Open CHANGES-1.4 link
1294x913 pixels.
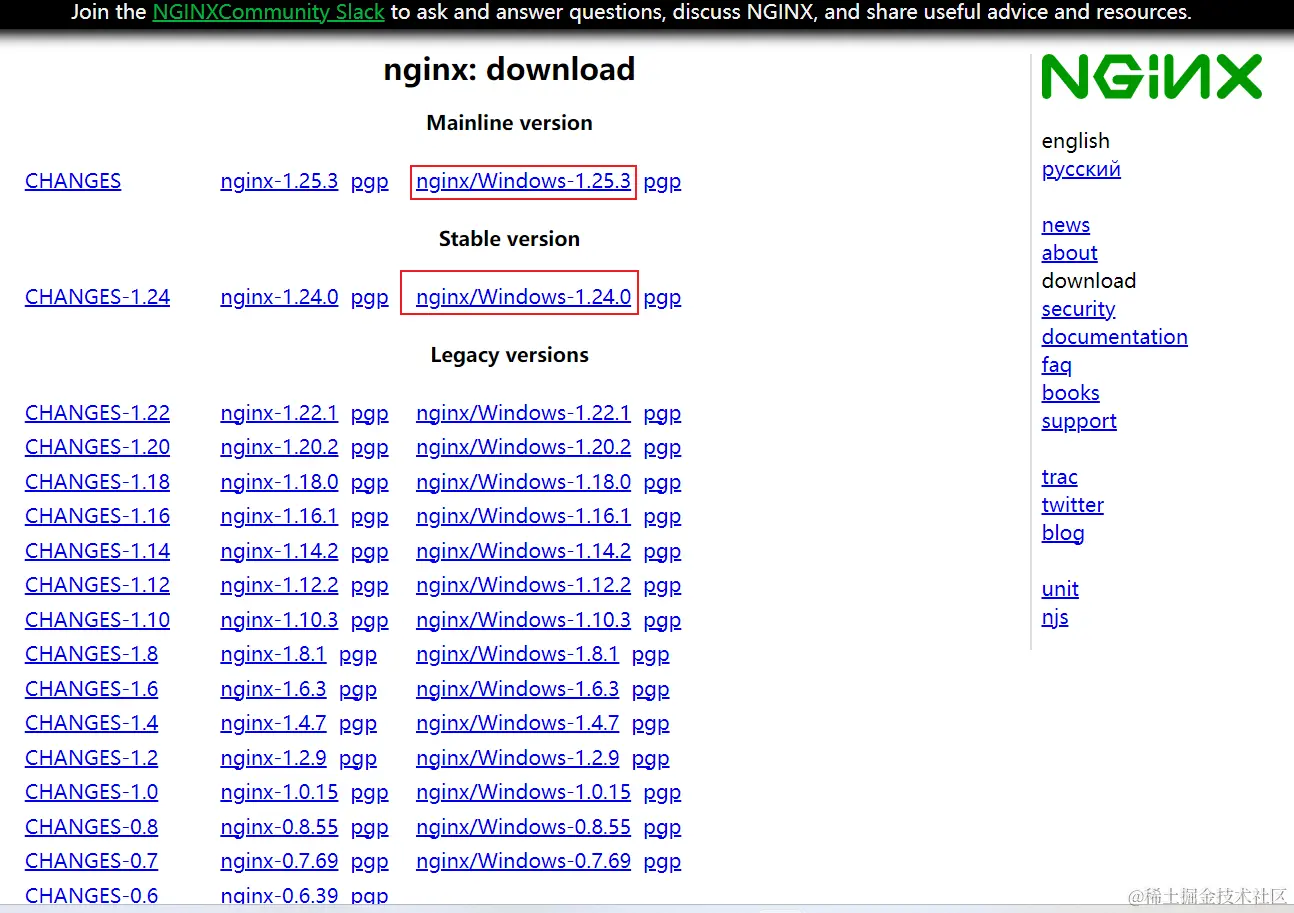91,723
